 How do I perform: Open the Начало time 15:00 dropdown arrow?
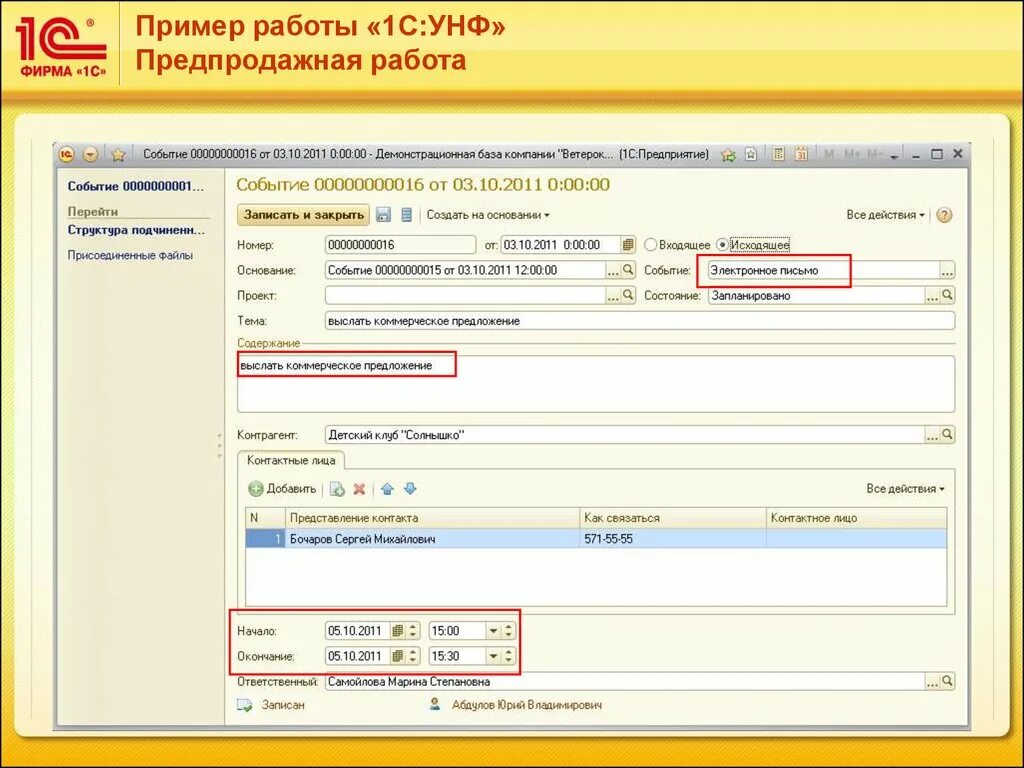tap(494, 631)
